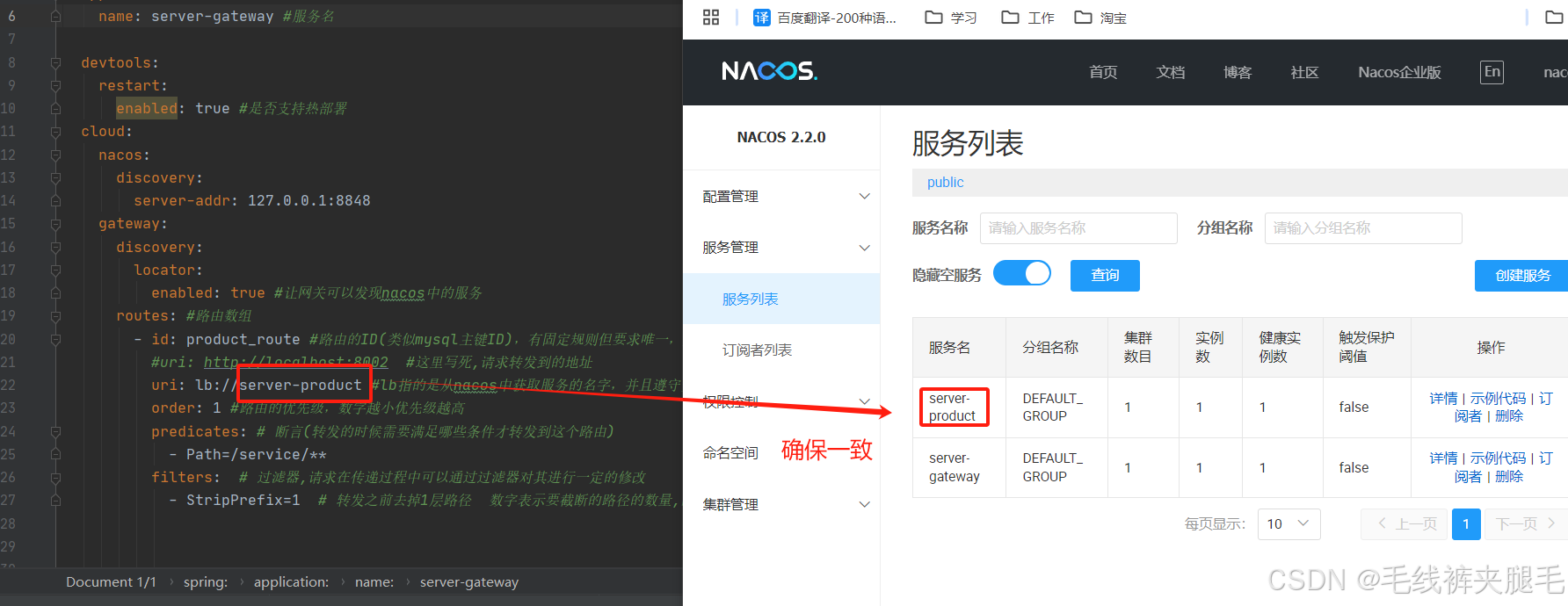The image size is (1568, 606).
Task: Collapse the locator block fold marker
Action: [55, 271]
